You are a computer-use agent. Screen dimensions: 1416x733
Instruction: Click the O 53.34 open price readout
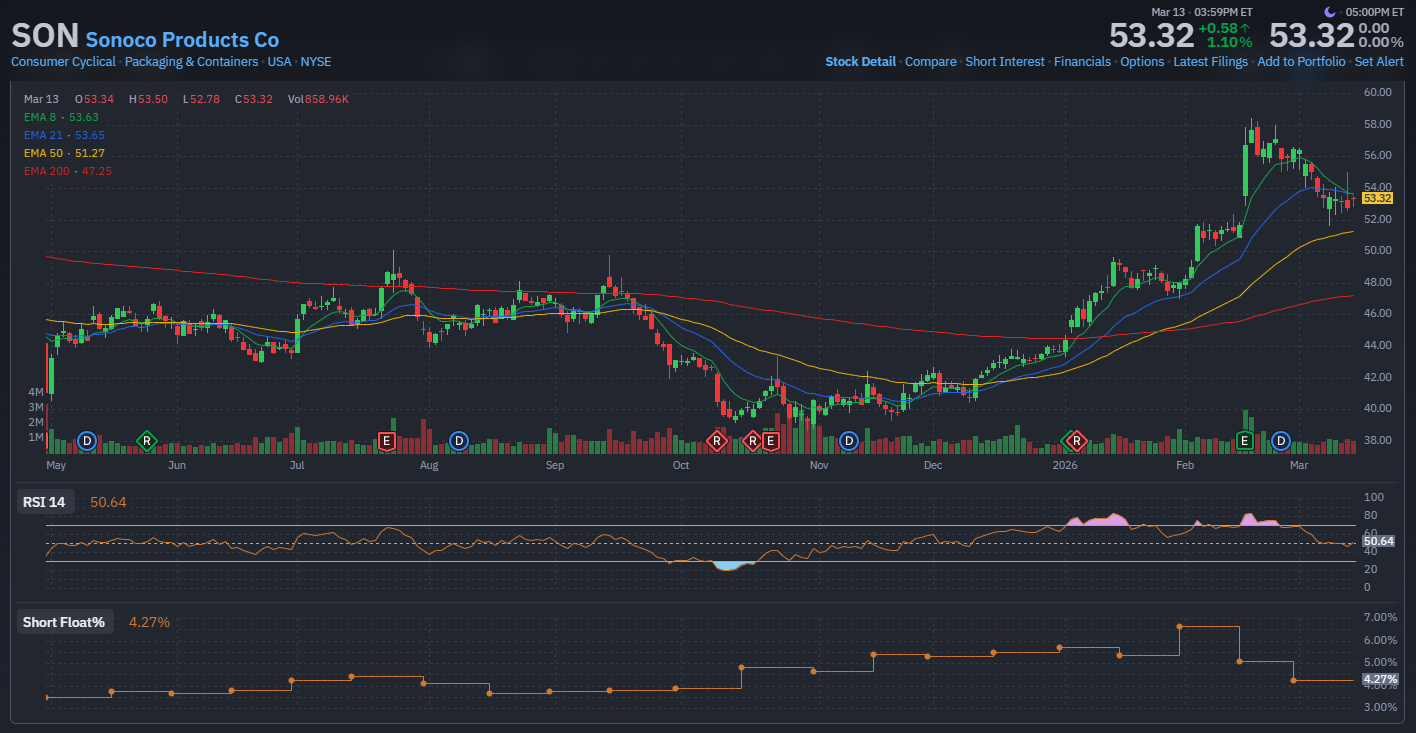[94, 99]
